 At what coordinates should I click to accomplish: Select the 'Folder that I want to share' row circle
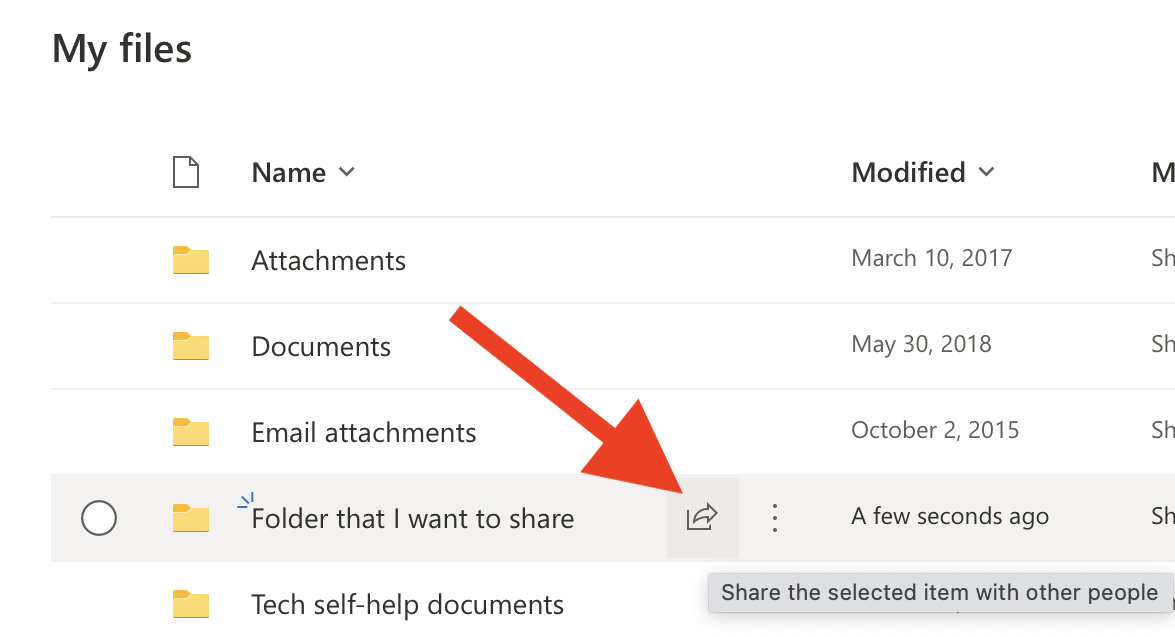click(x=99, y=518)
